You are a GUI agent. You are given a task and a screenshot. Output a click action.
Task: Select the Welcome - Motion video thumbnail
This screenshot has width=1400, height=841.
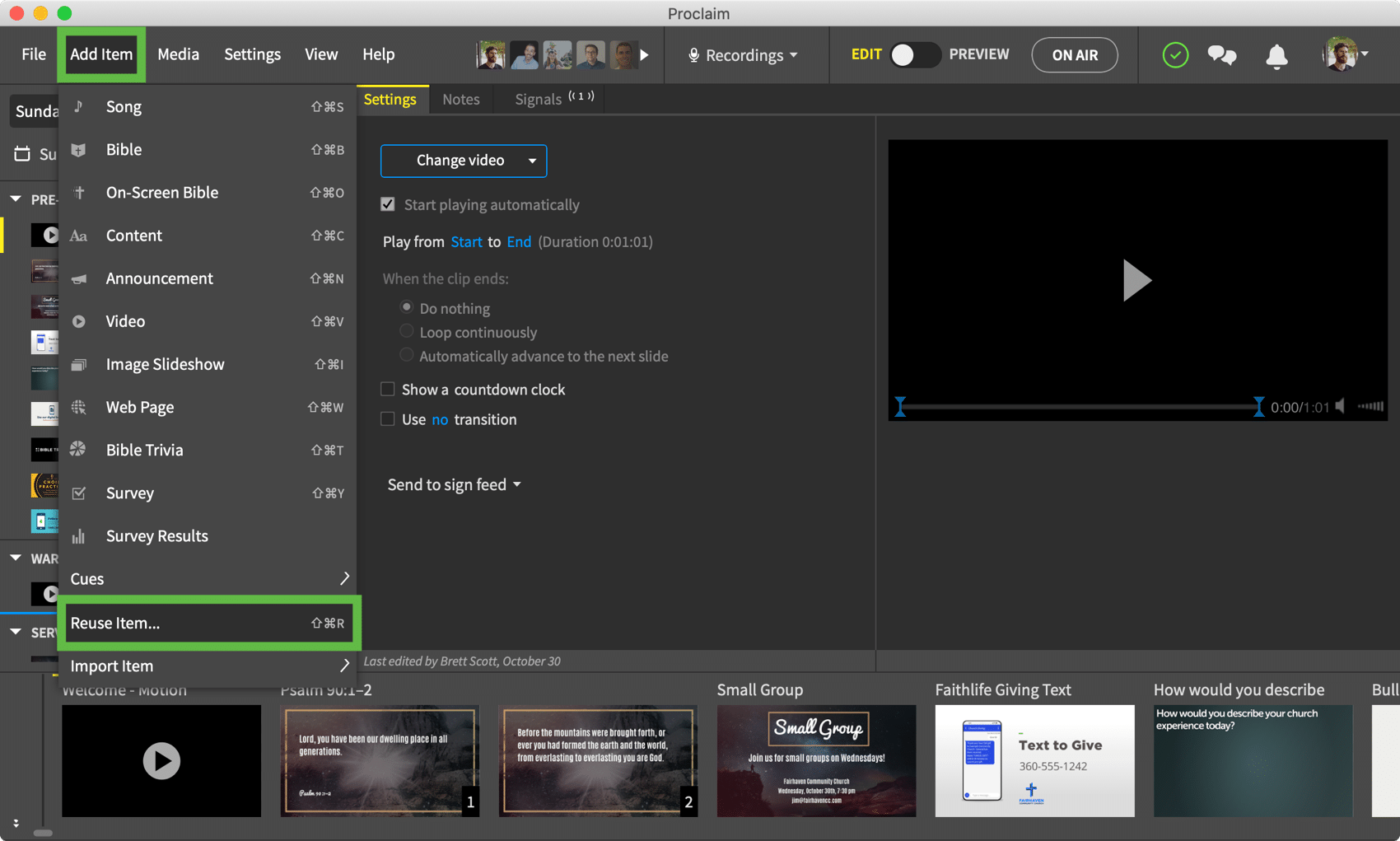161,760
